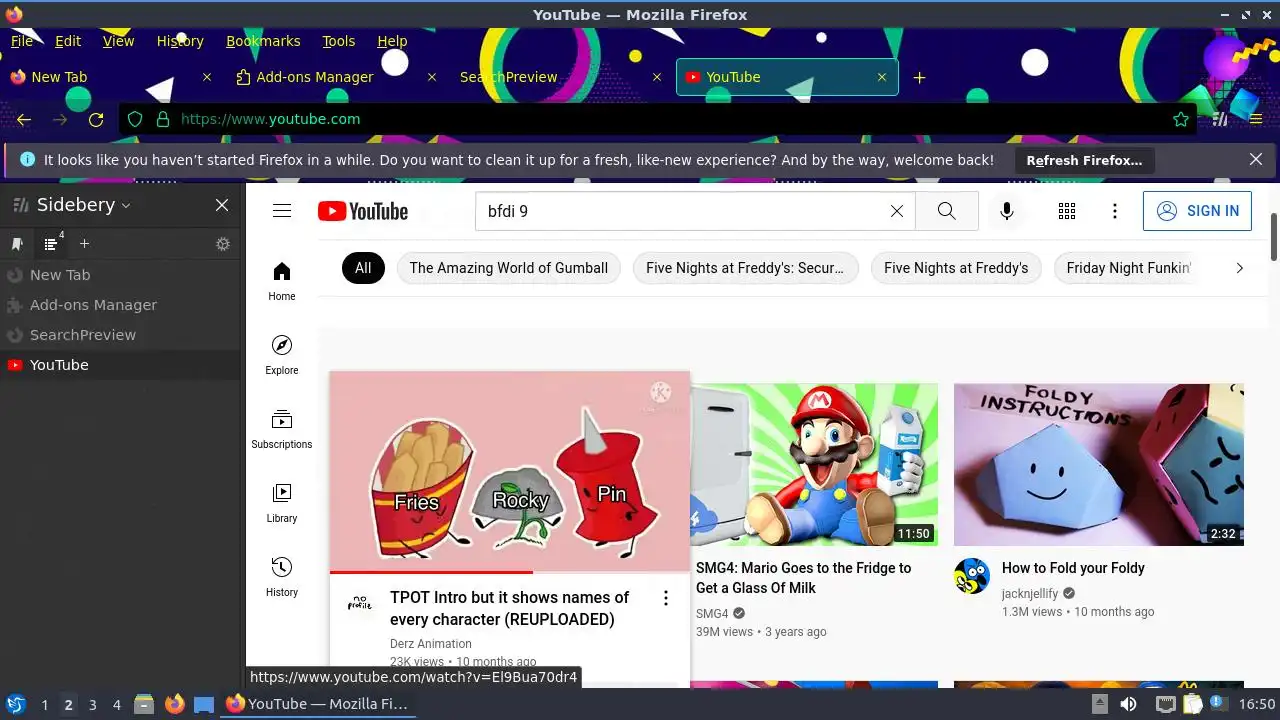The height and width of the screenshot is (720, 1280).
Task: Open Firefox hamburger application menu
Action: [x=1256, y=119]
